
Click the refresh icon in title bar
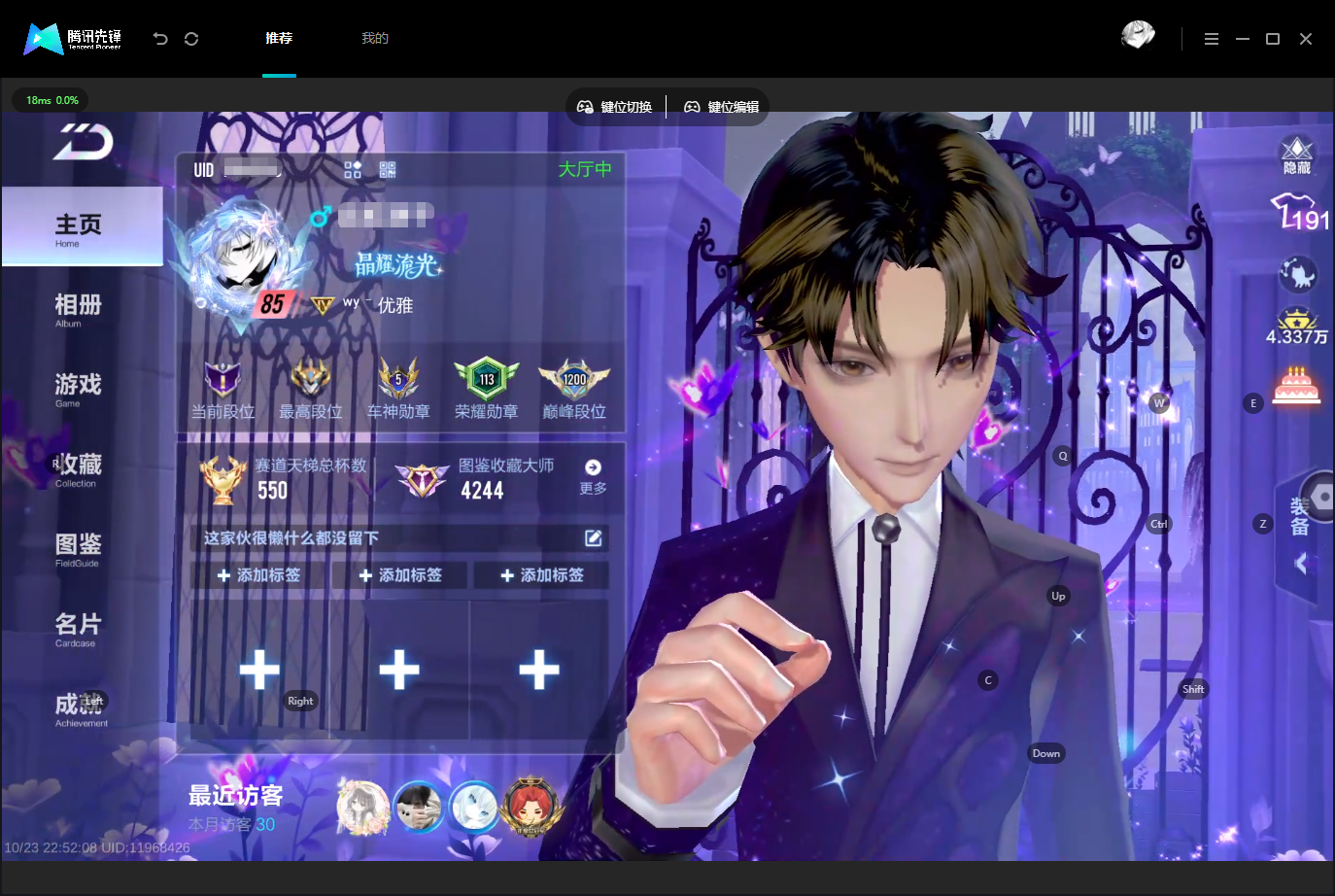pos(191,39)
